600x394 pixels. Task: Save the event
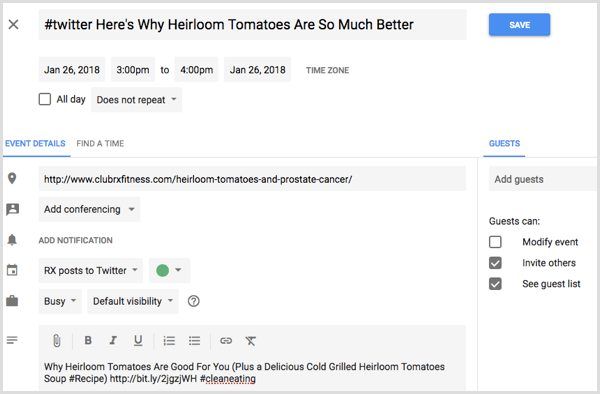click(519, 25)
